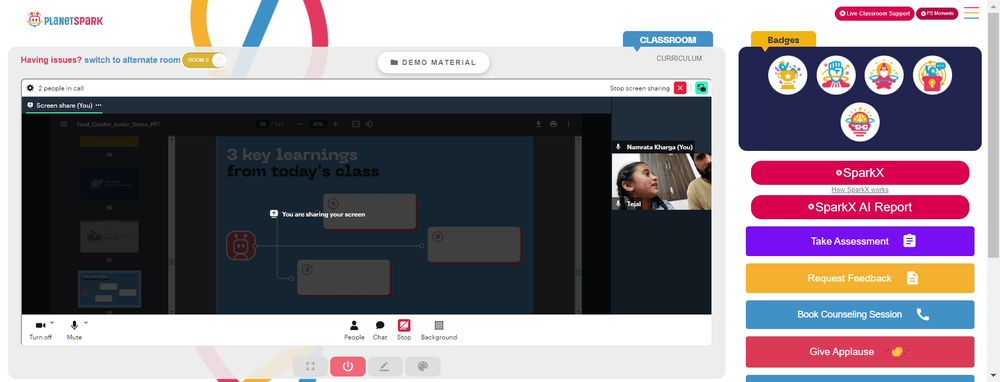
Task: Click Request Feedback button
Action: (860, 278)
